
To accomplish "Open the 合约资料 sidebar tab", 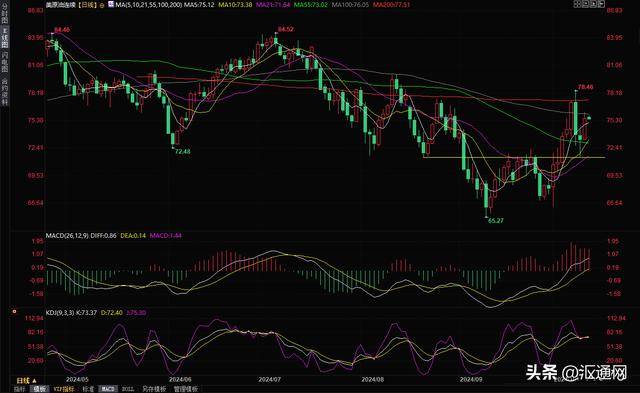I will (5, 92).
